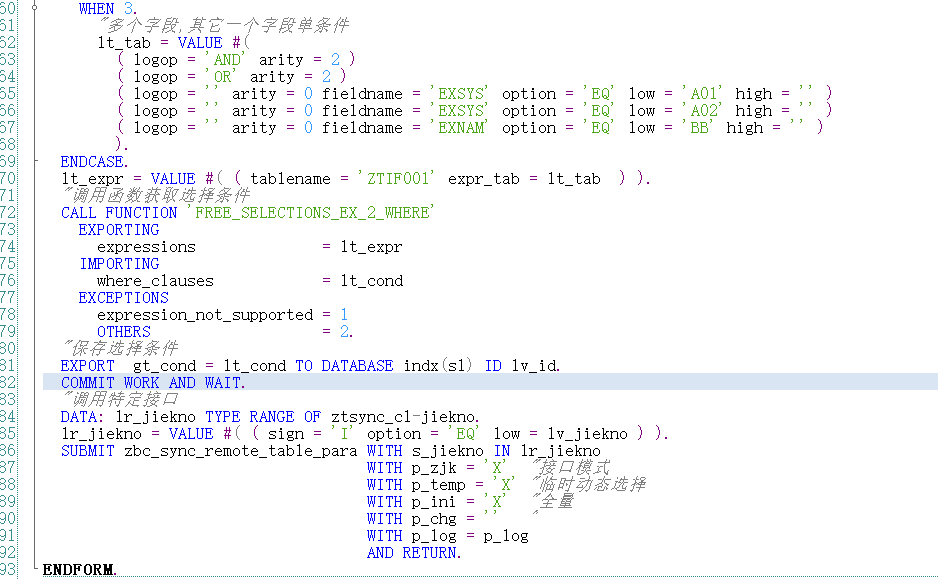Click the WHEN keyword
Viewport: 938px width, 580px height.
(x=96, y=9)
